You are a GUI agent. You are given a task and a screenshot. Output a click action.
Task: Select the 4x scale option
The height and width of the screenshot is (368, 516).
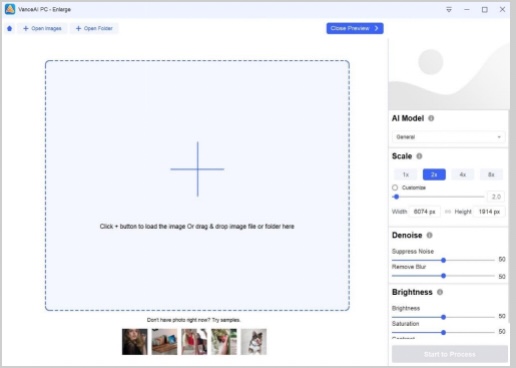[463, 175]
